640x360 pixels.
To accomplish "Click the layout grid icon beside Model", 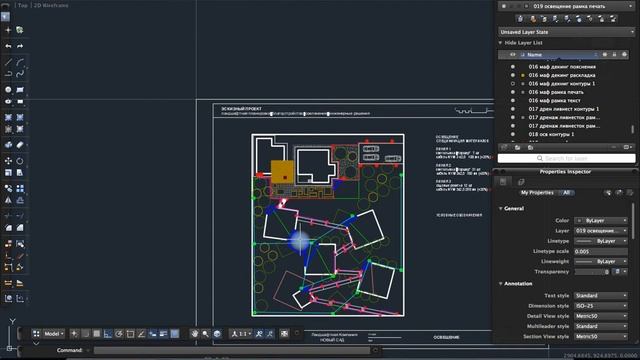I will [36, 333].
